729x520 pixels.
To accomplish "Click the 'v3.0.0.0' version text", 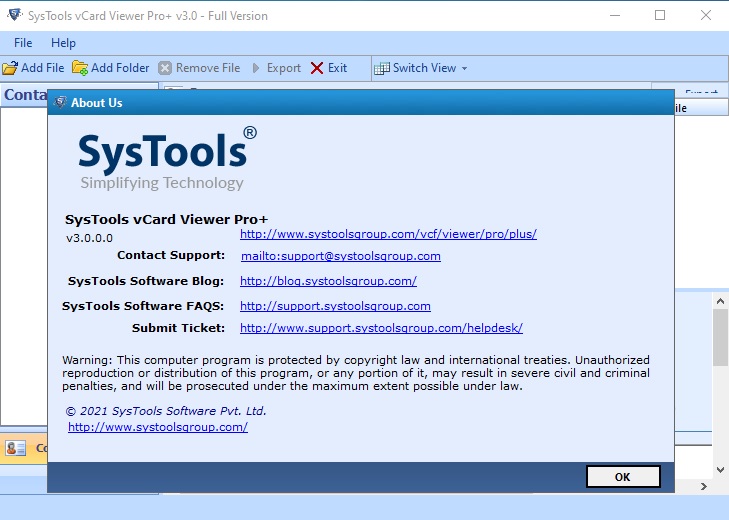I will coord(89,238).
